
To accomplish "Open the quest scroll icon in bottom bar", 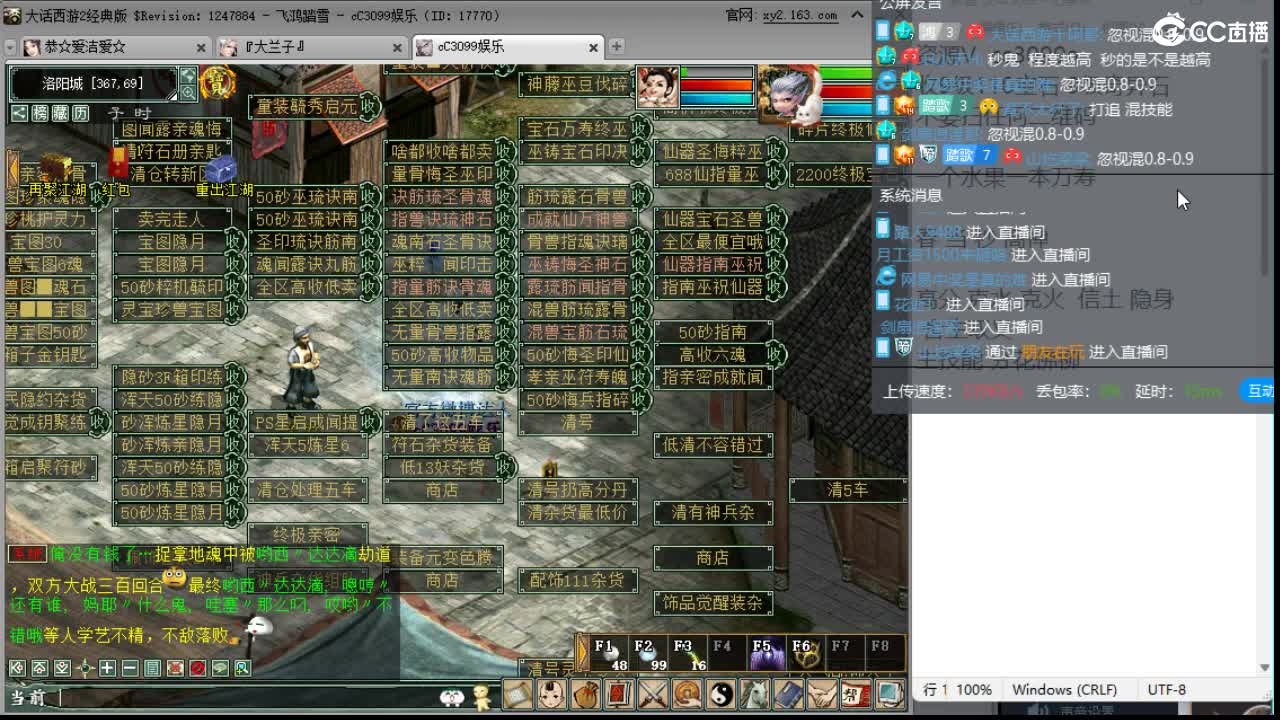I will tap(516, 693).
